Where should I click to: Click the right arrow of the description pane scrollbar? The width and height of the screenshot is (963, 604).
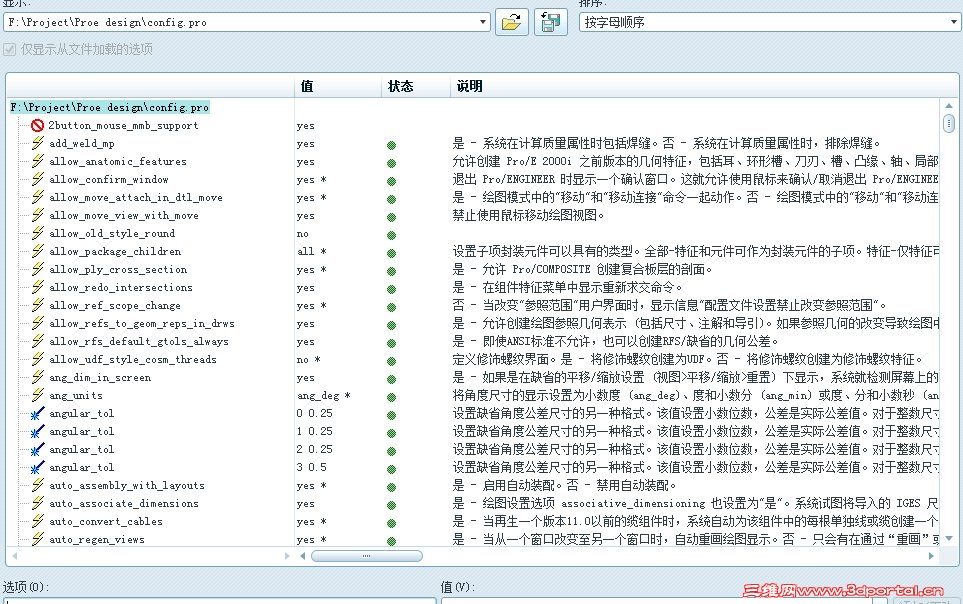(x=931, y=556)
